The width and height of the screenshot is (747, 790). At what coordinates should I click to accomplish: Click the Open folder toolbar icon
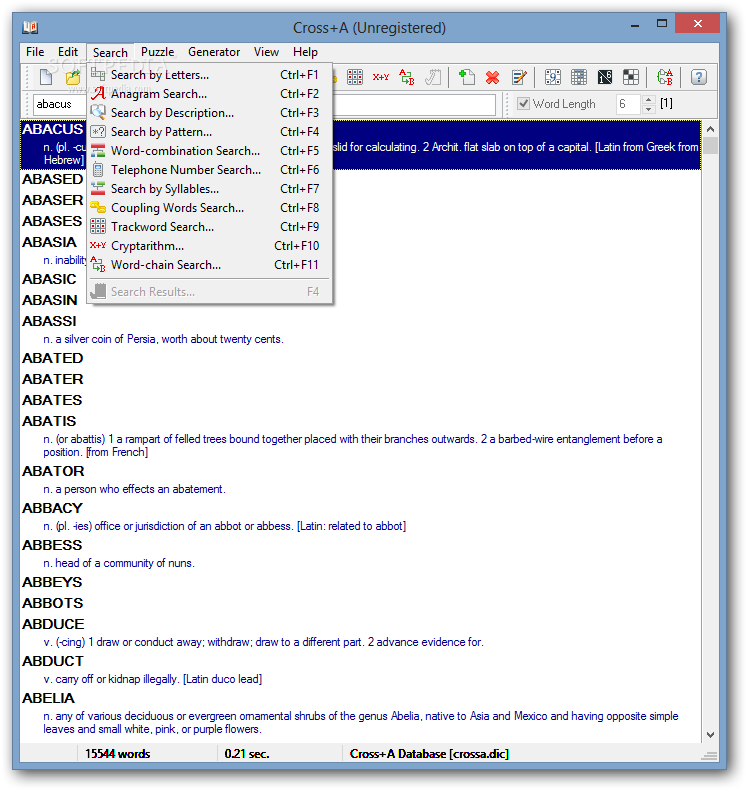(74, 77)
